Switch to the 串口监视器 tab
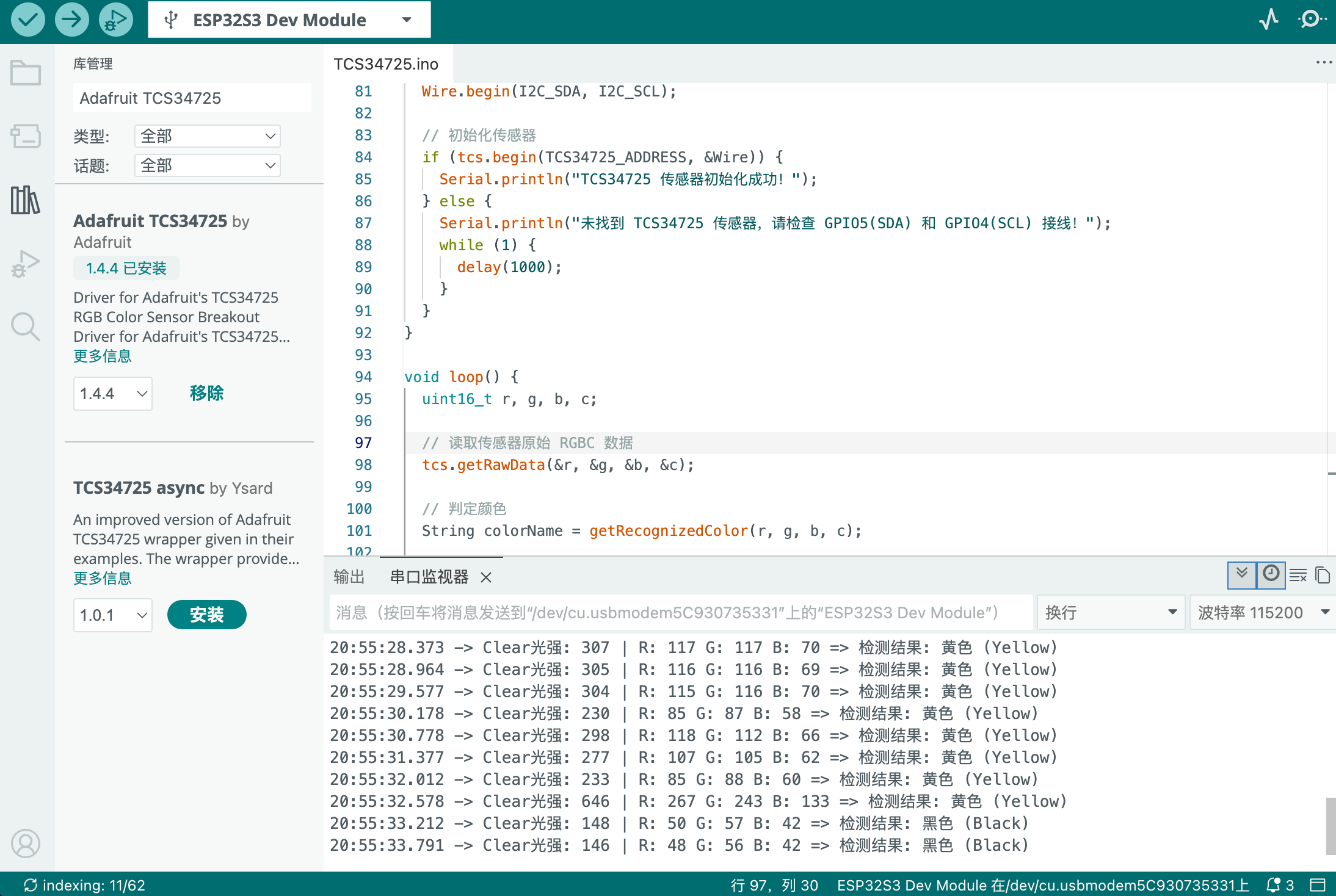1336x896 pixels. (429, 577)
